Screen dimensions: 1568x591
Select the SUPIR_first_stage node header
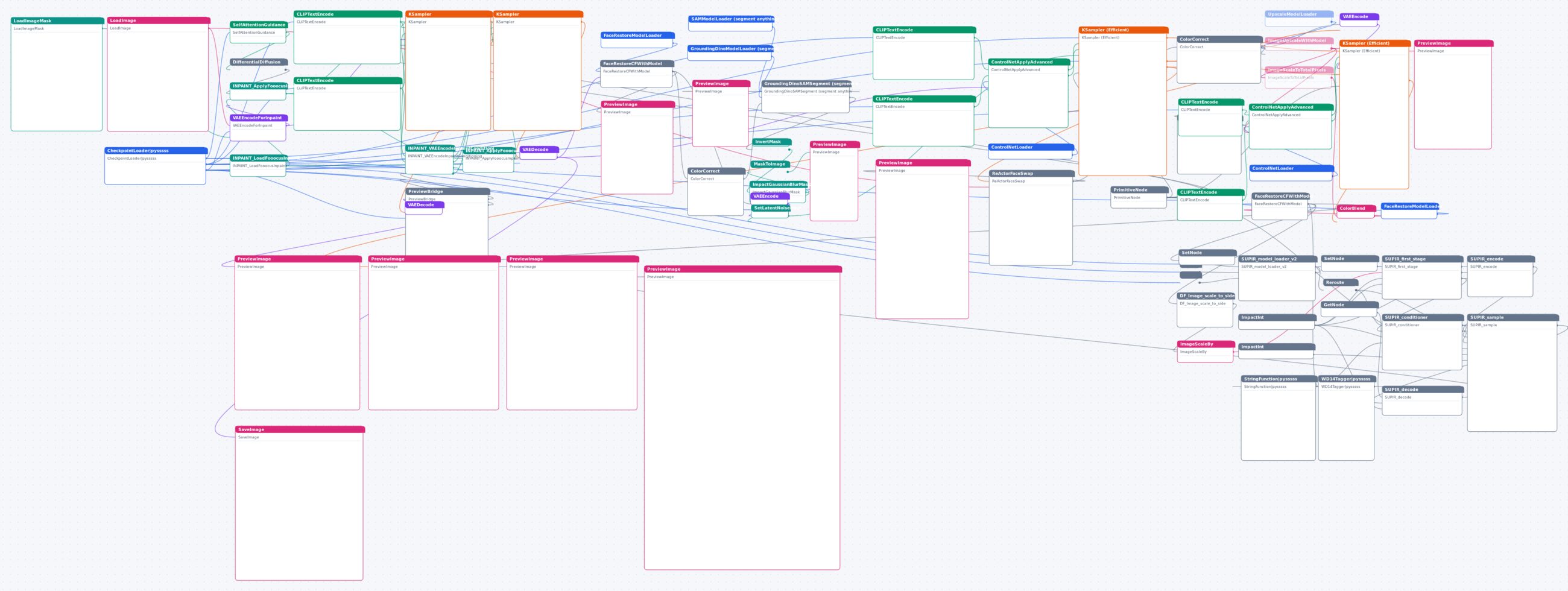coord(1423,259)
